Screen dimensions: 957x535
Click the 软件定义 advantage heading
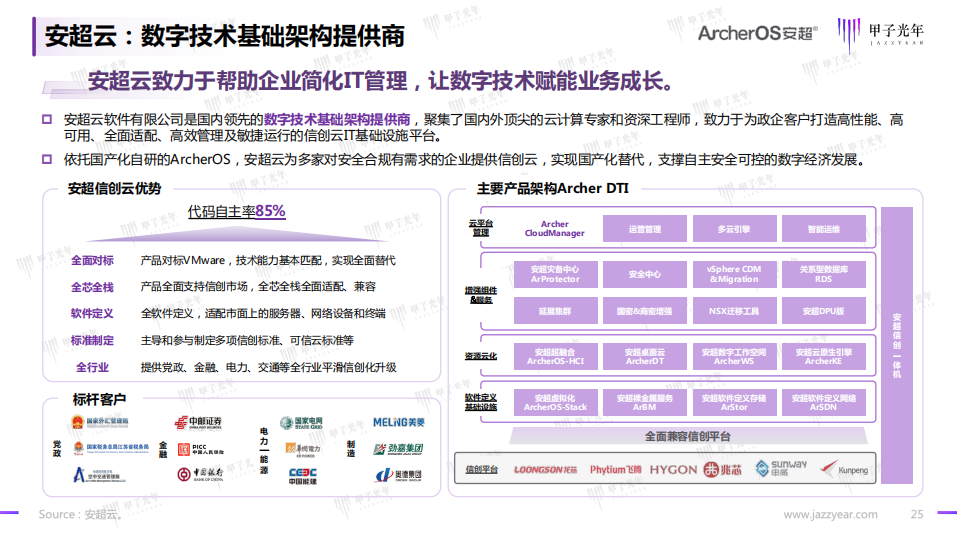(92, 314)
